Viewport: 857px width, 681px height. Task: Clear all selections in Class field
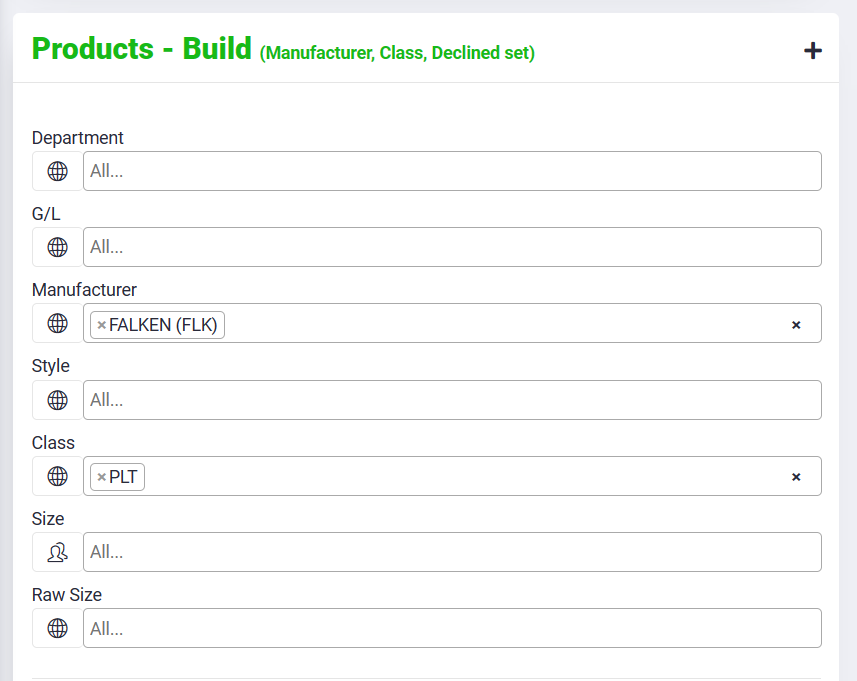tap(796, 477)
